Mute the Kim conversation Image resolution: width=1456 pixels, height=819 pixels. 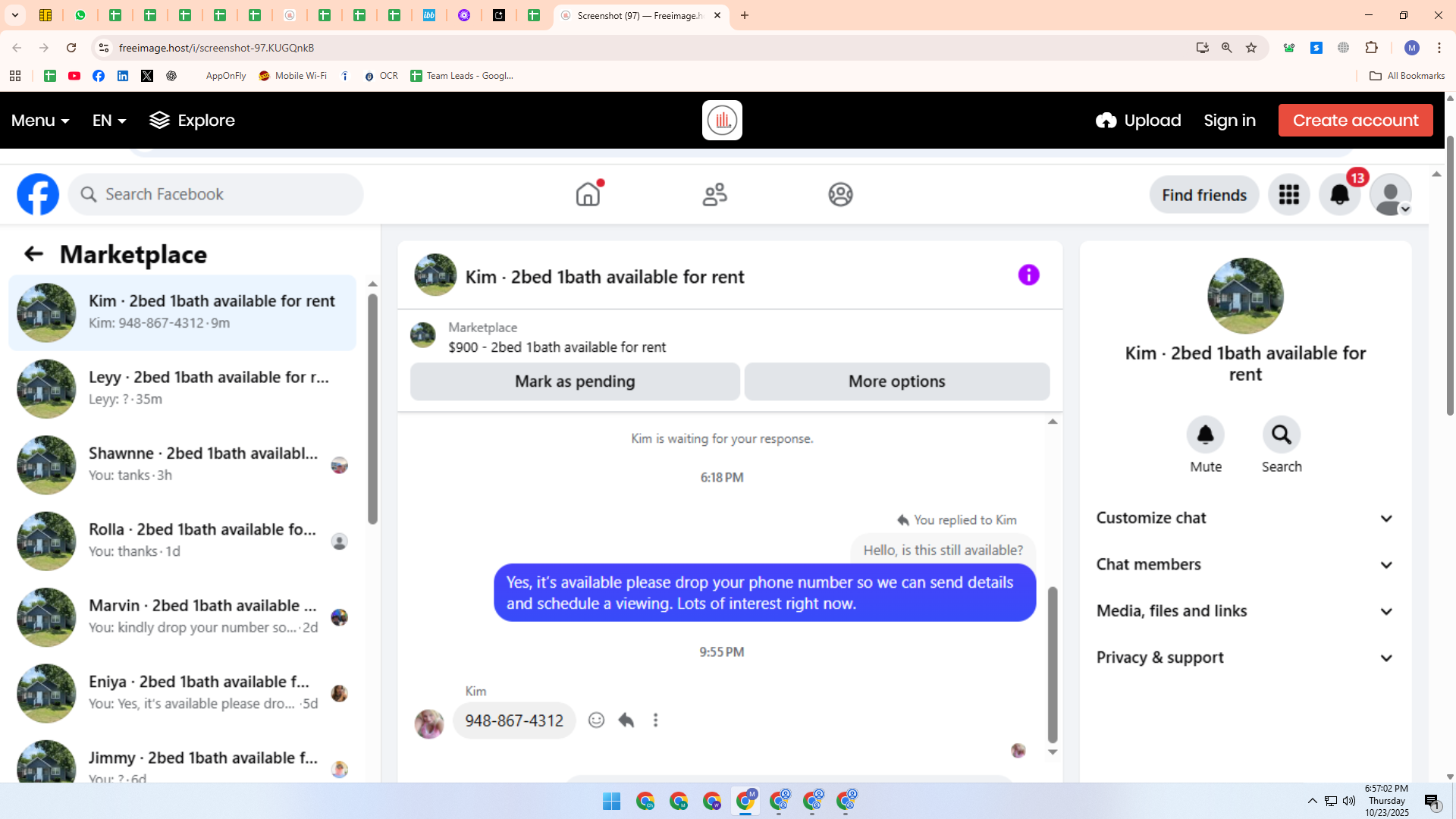click(x=1205, y=435)
